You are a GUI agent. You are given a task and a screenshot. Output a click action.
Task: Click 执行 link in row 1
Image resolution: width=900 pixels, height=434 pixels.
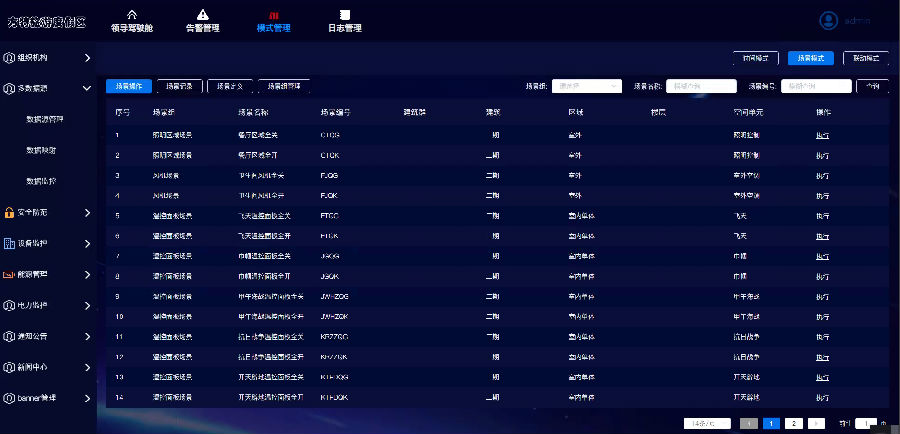[822, 135]
